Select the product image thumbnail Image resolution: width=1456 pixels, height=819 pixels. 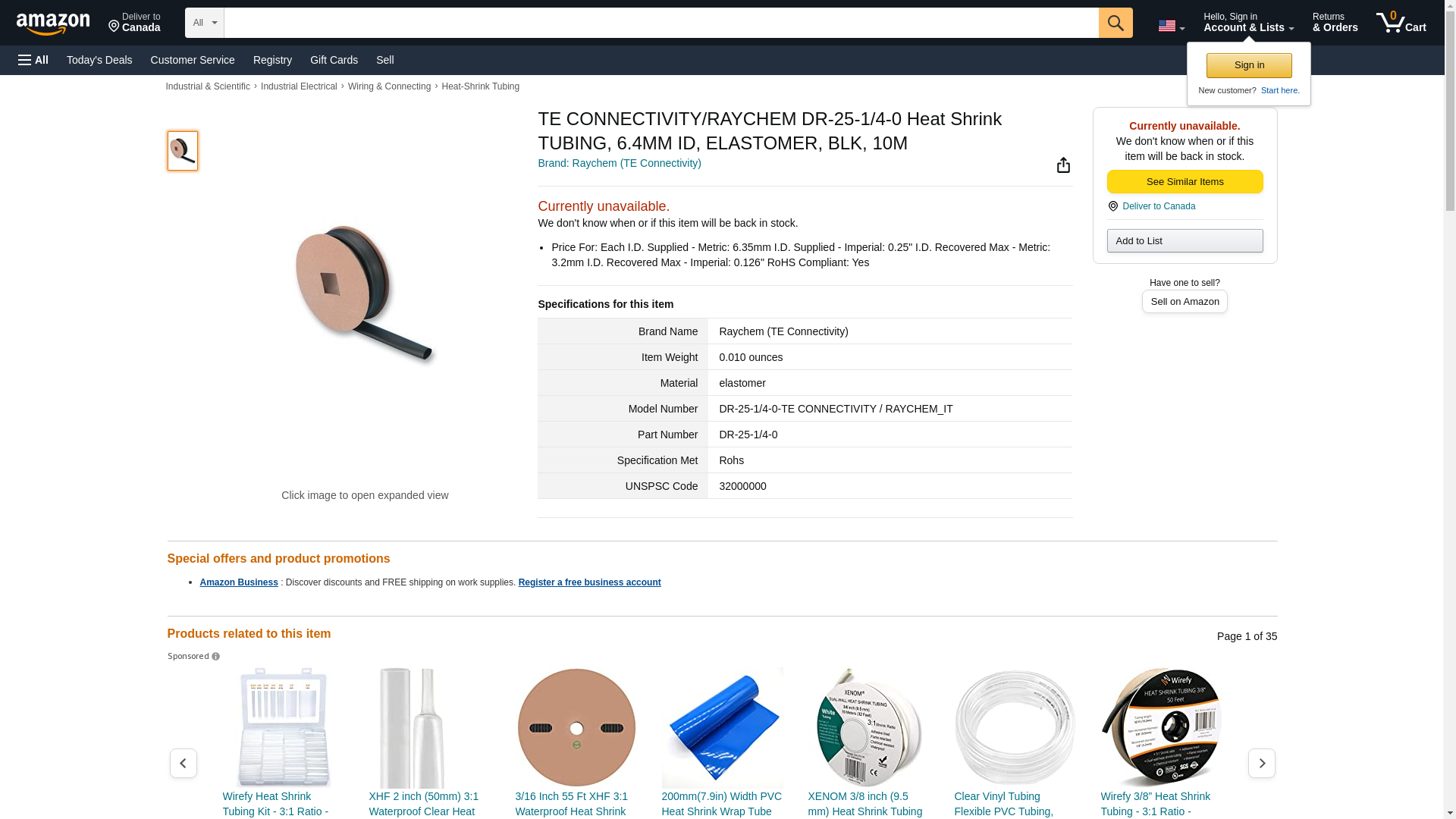(x=183, y=150)
